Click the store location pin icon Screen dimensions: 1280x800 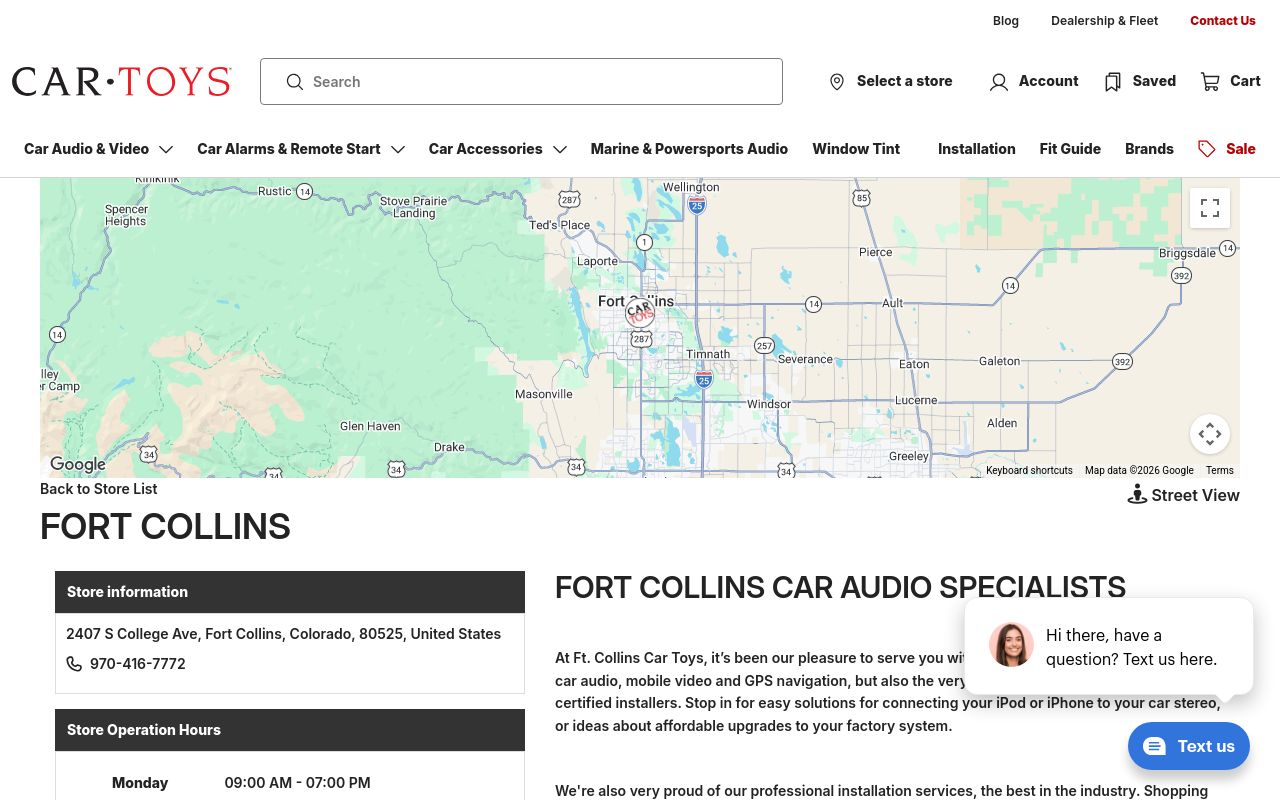837,82
